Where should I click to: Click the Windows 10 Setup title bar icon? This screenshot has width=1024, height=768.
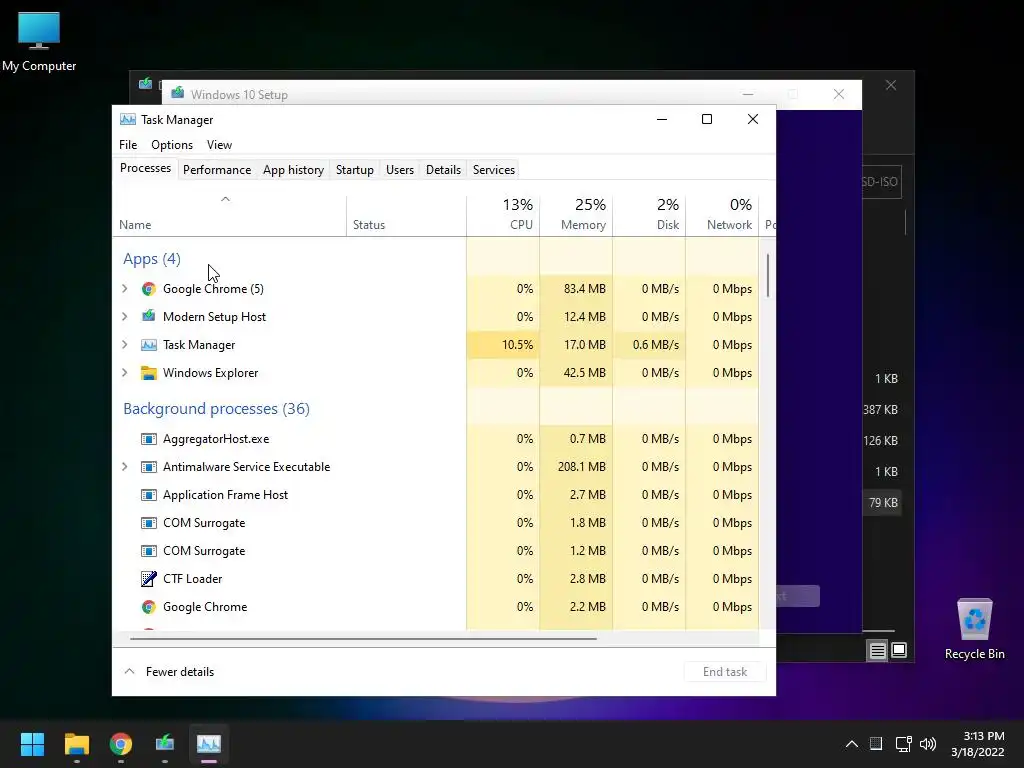[178, 93]
